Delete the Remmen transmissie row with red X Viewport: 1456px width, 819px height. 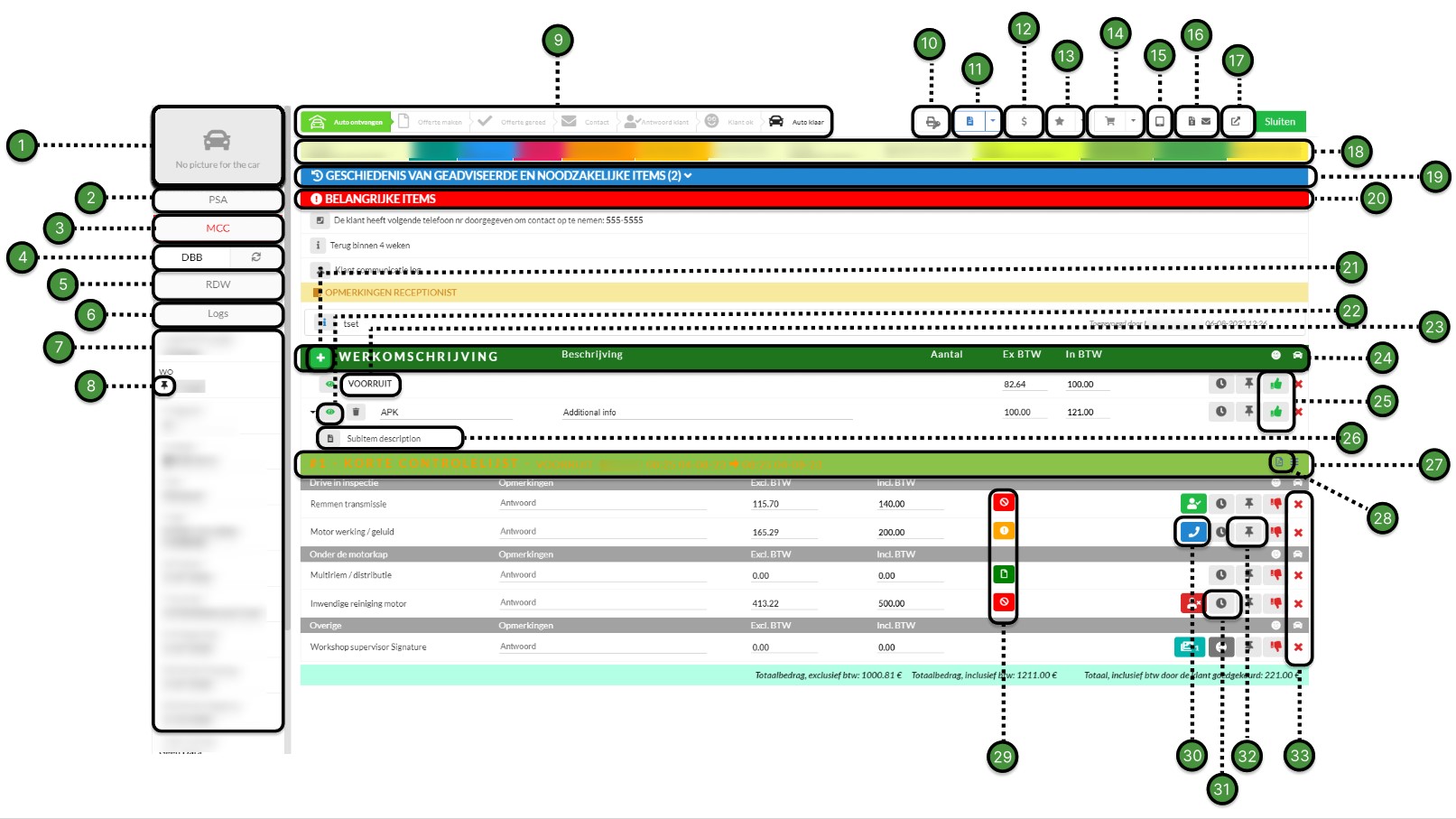(1298, 504)
